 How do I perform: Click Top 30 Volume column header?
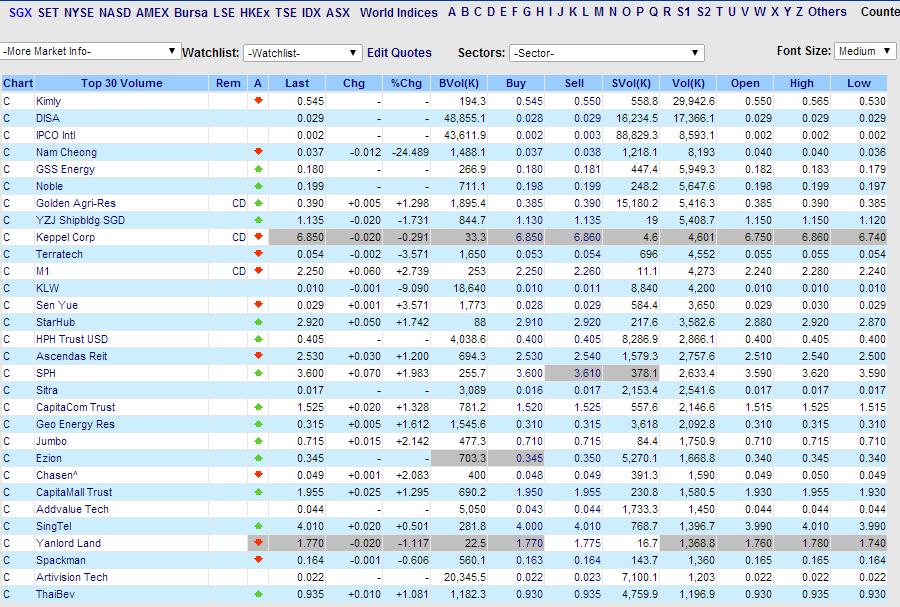[x=122, y=83]
